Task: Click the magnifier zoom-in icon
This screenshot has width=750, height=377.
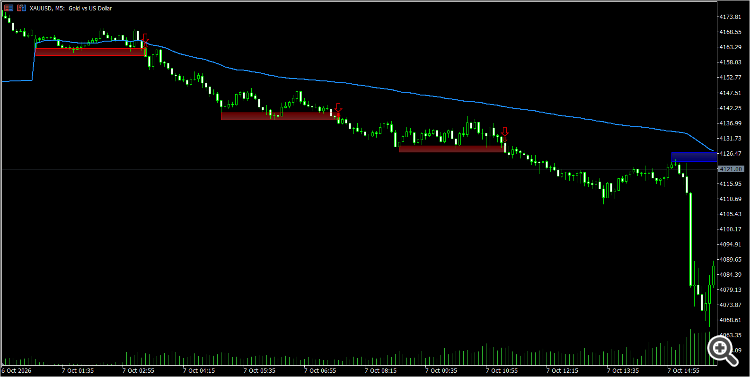Action: click(722, 351)
